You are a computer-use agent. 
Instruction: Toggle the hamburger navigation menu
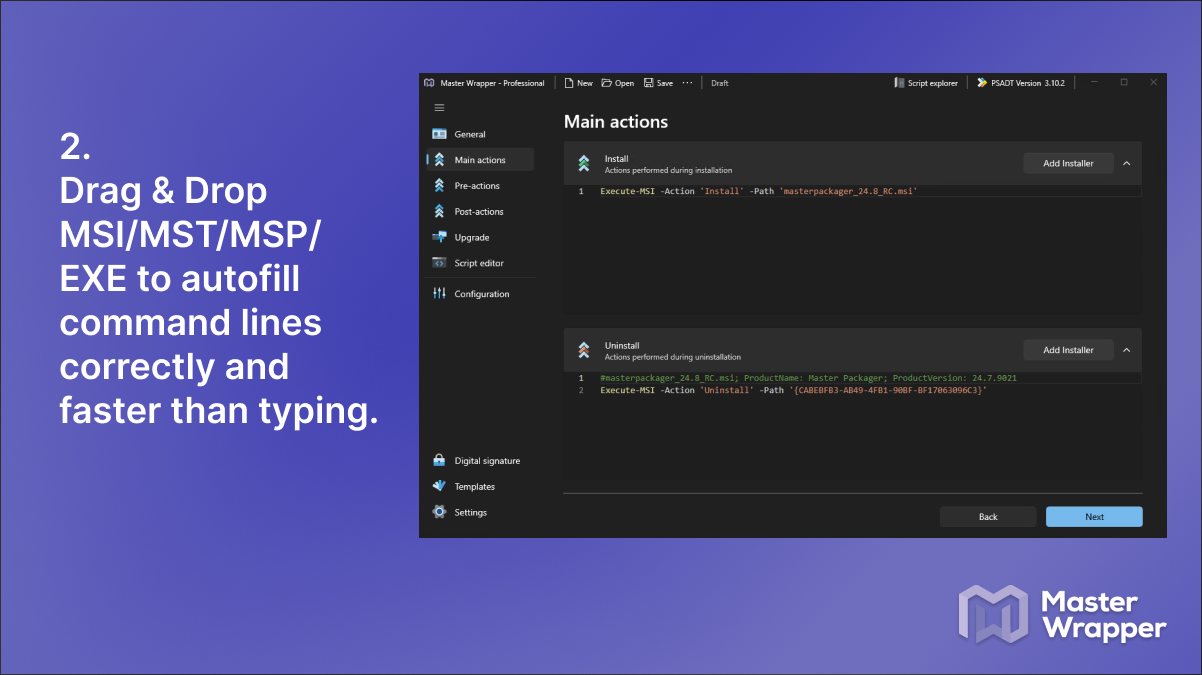tap(439, 107)
